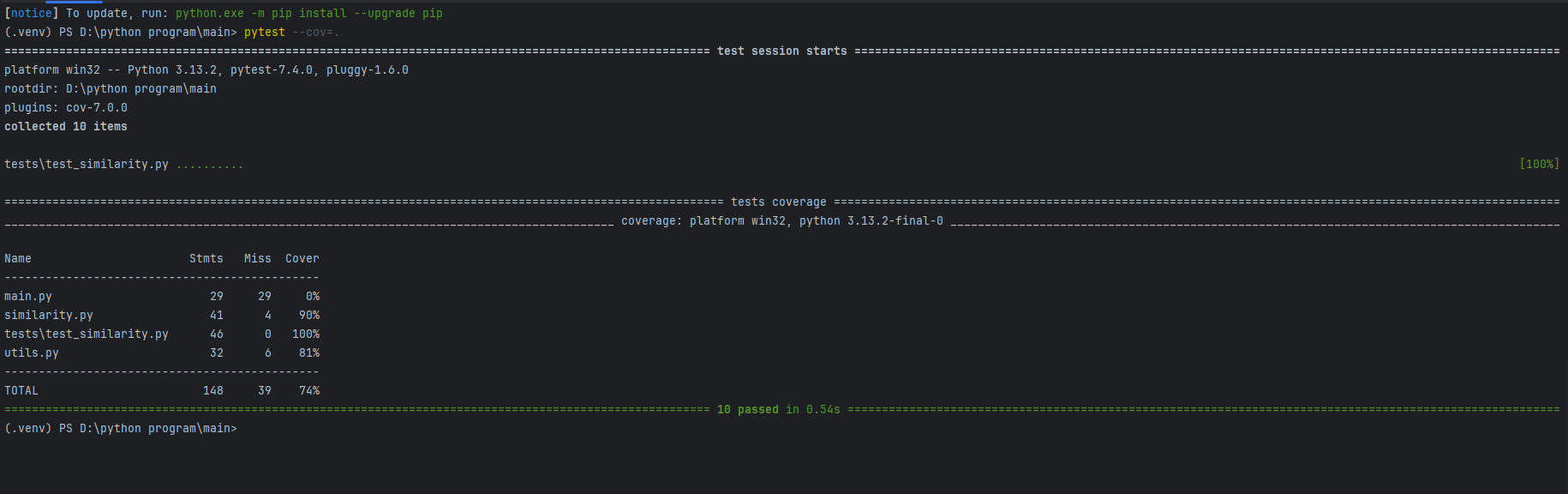This screenshot has width=1568, height=494.
Task: Click the [100%] progress indicator
Action: click(1539, 164)
